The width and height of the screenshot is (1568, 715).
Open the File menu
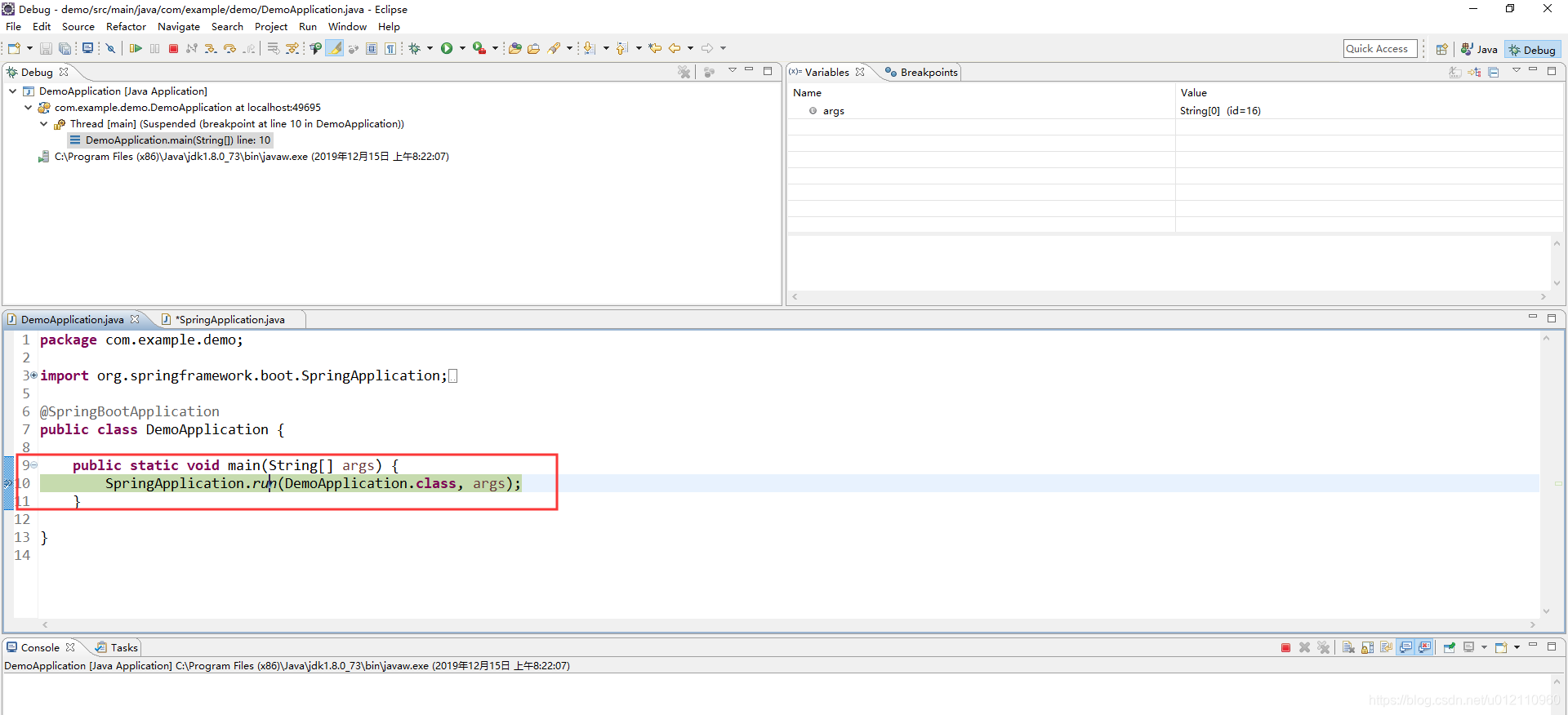point(14,27)
